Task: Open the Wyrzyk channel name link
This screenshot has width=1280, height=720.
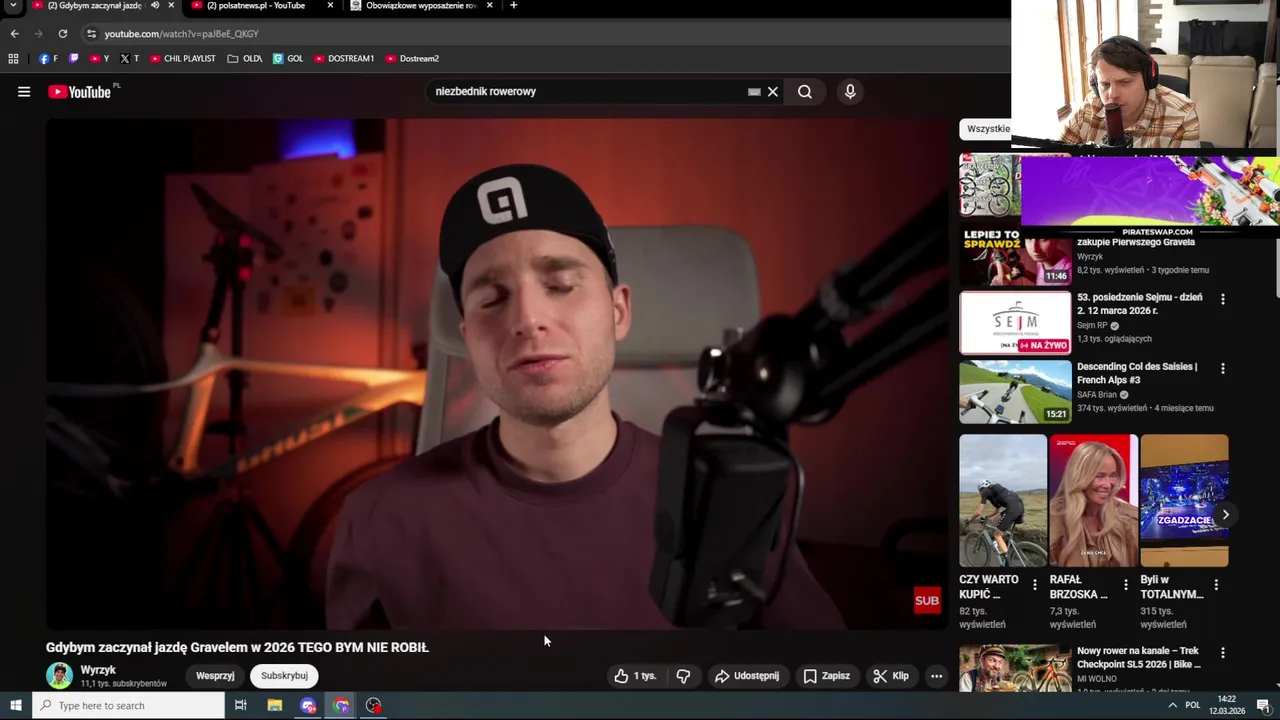Action: point(98,670)
